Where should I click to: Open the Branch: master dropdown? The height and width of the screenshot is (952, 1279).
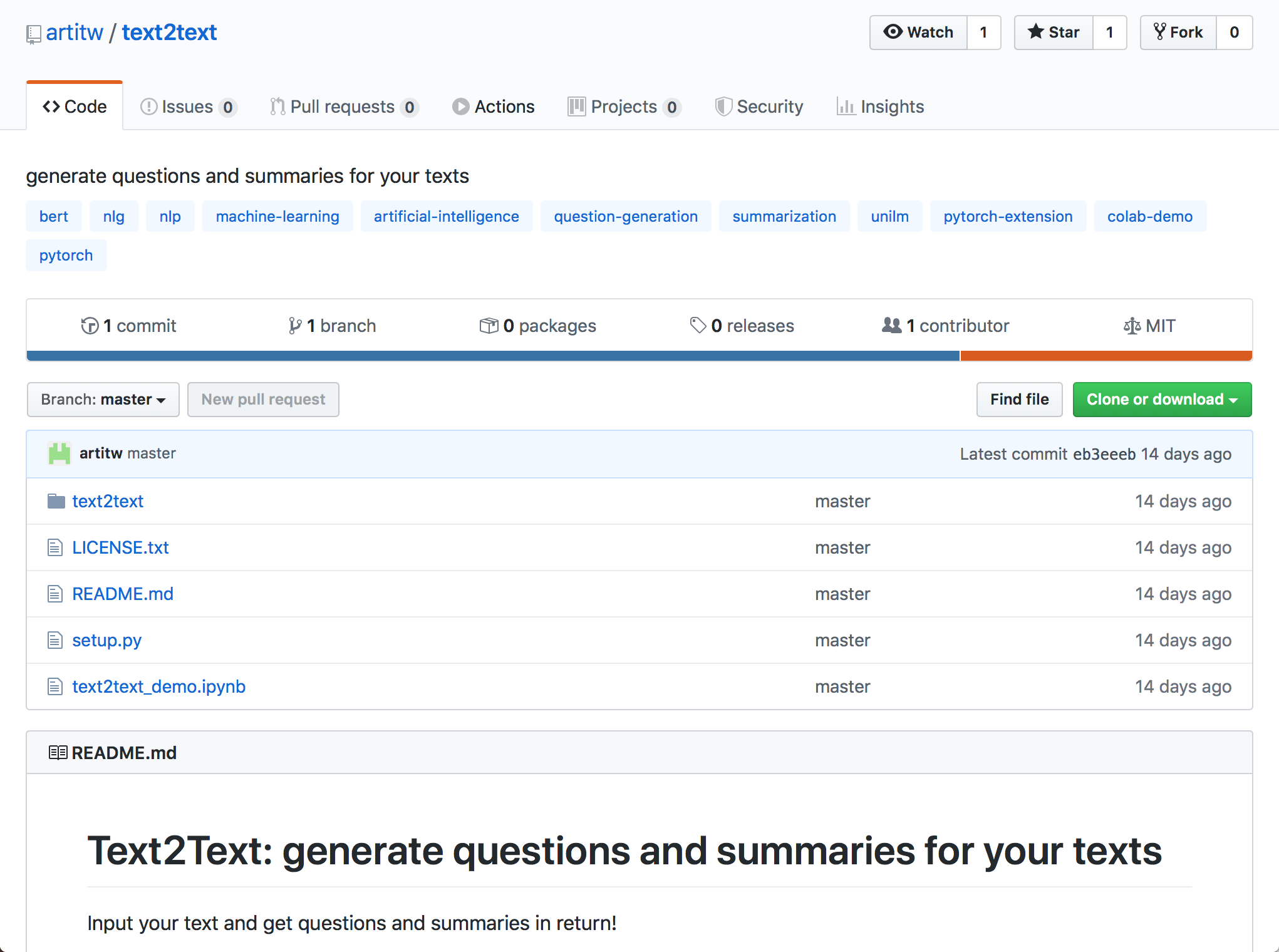(103, 400)
